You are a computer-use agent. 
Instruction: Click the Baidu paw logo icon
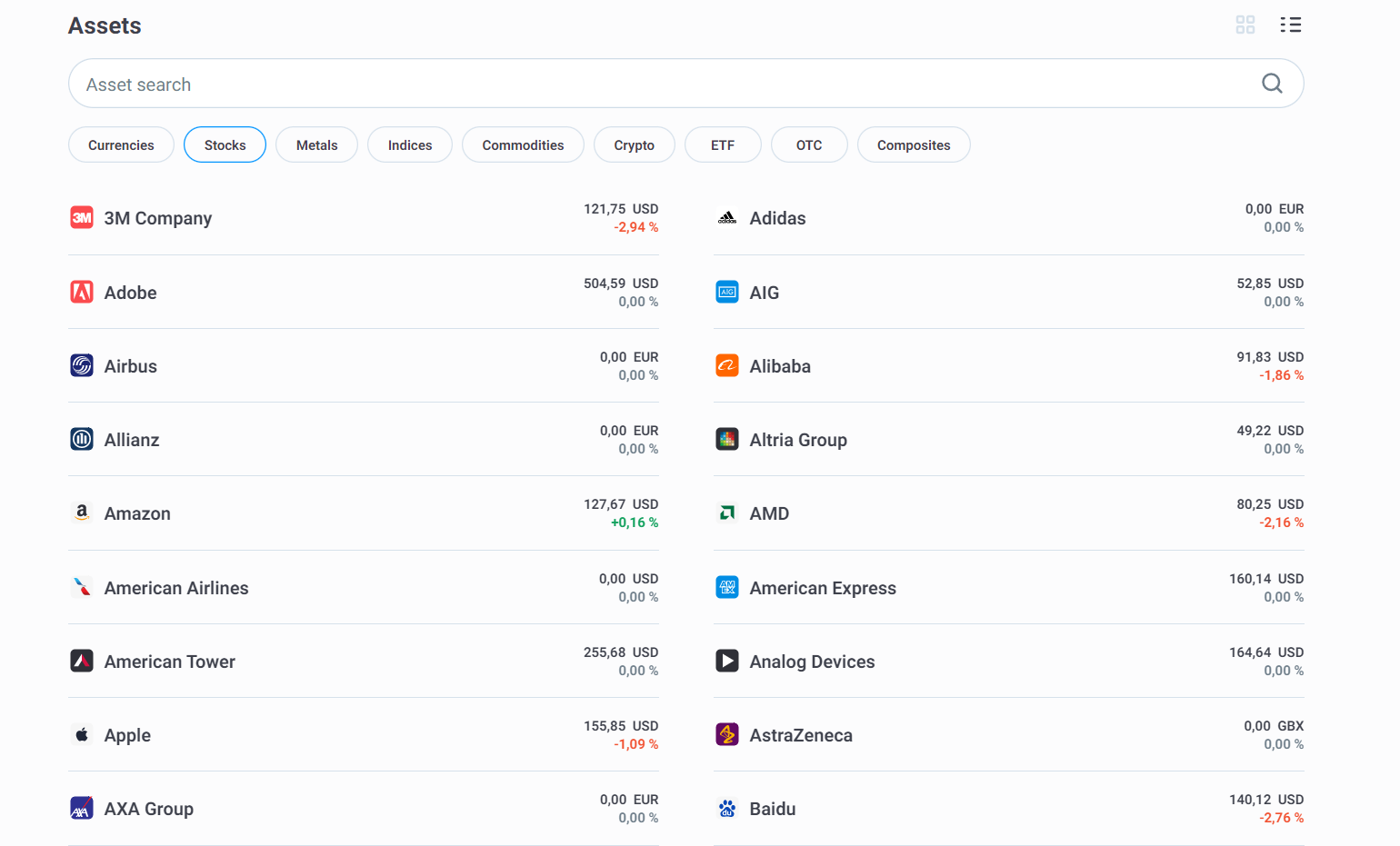727,808
